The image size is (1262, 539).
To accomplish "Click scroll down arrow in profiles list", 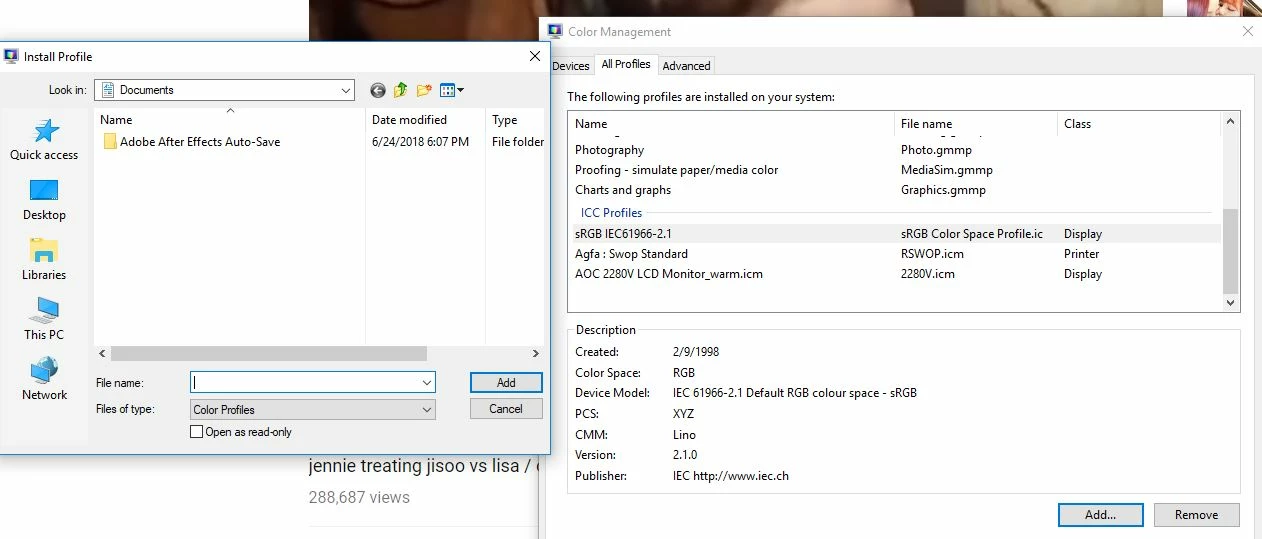I will point(1230,303).
